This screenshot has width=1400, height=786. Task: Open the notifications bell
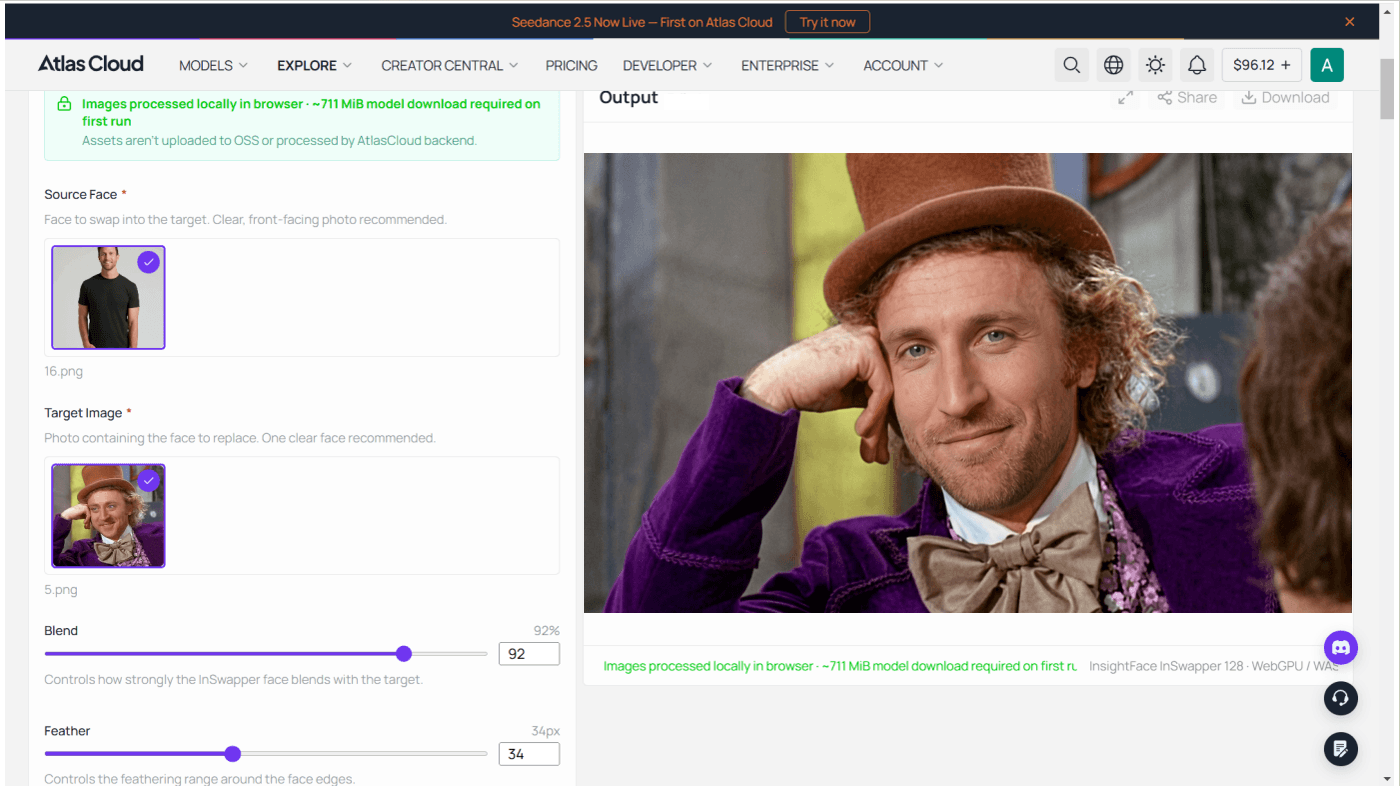coord(1197,65)
